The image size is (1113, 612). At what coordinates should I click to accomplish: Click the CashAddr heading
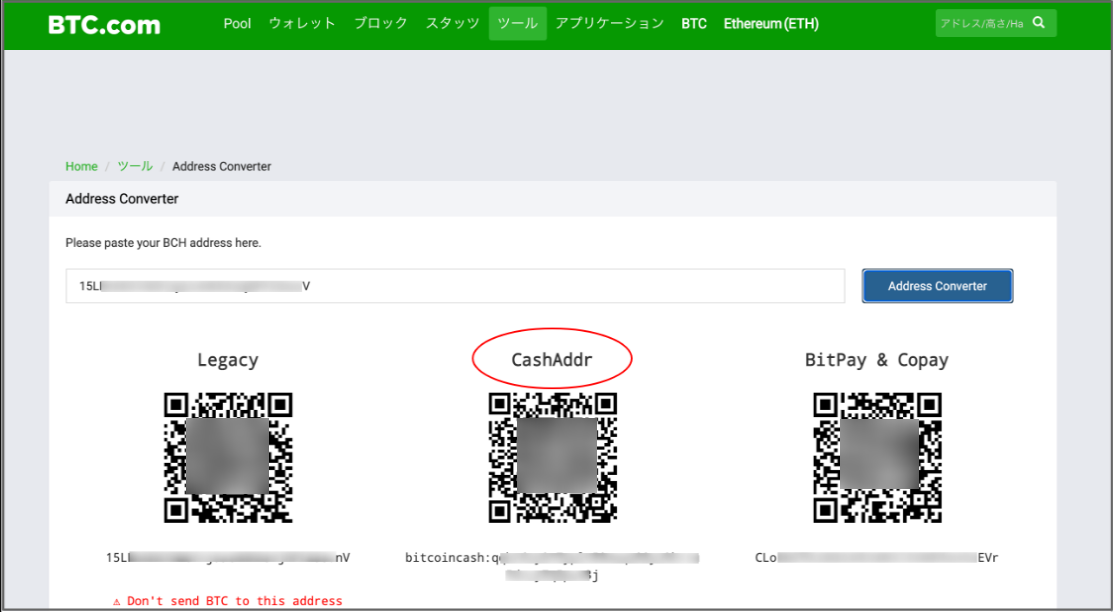pyautogui.click(x=552, y=360)
